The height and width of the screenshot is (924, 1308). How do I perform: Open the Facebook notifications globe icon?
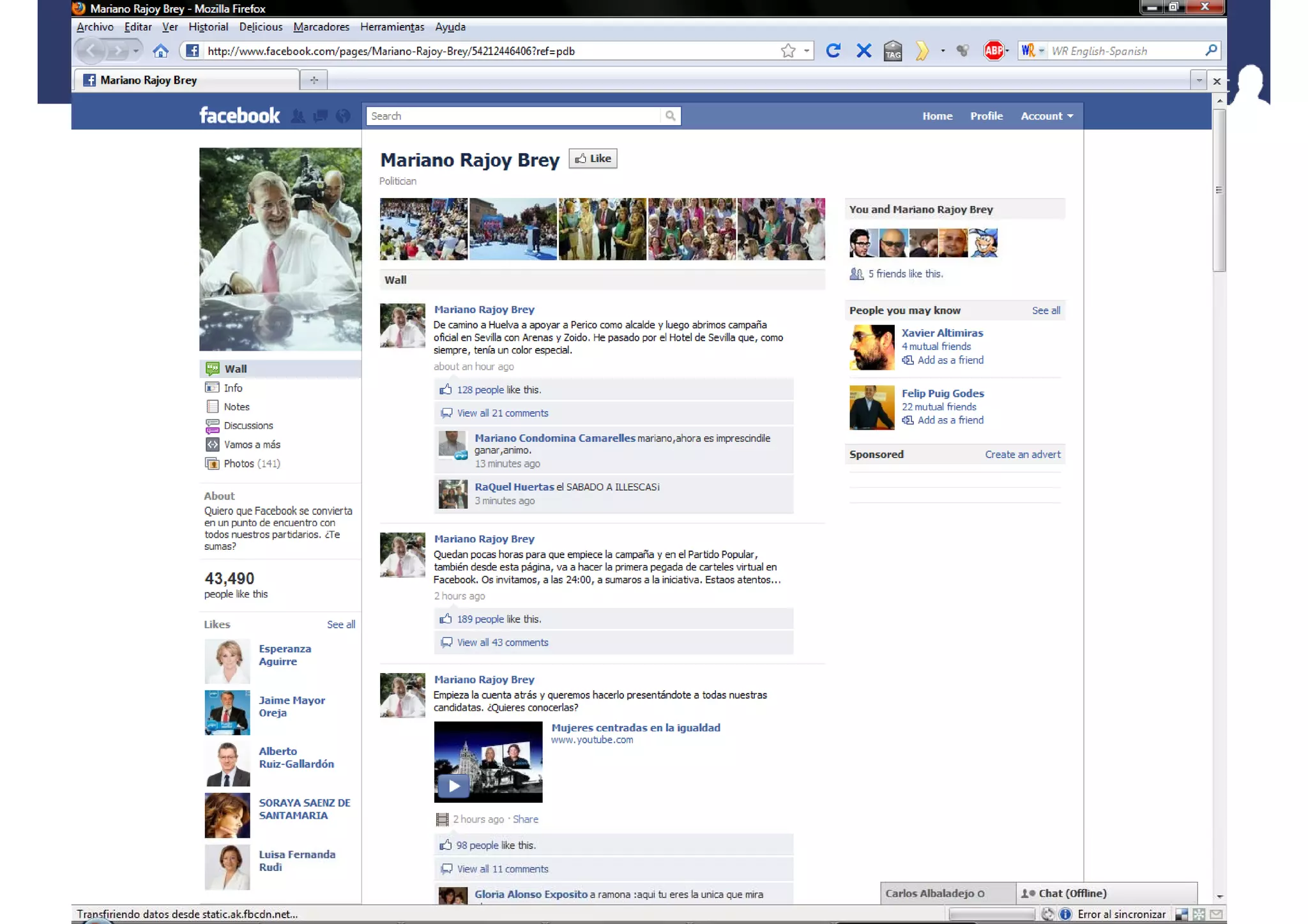point(343,116)
